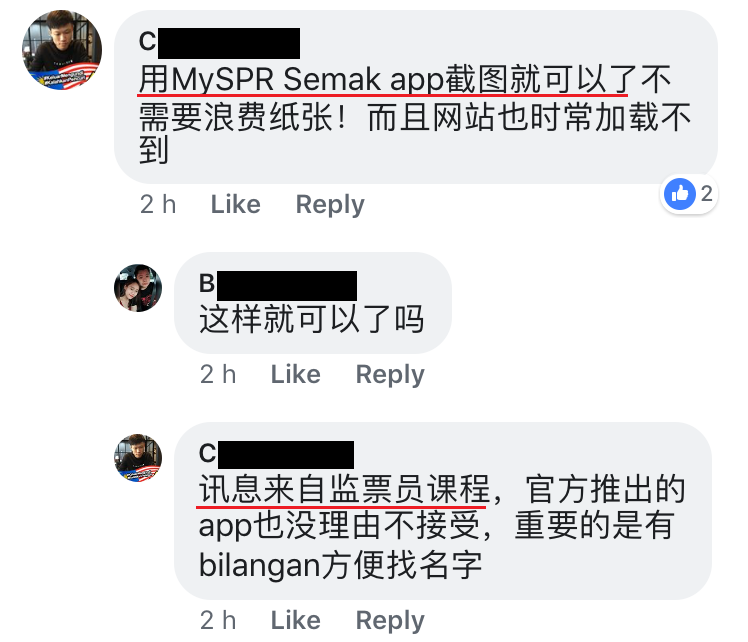Open the small avatar beside the bilangan reply

(x=138, y=458)
